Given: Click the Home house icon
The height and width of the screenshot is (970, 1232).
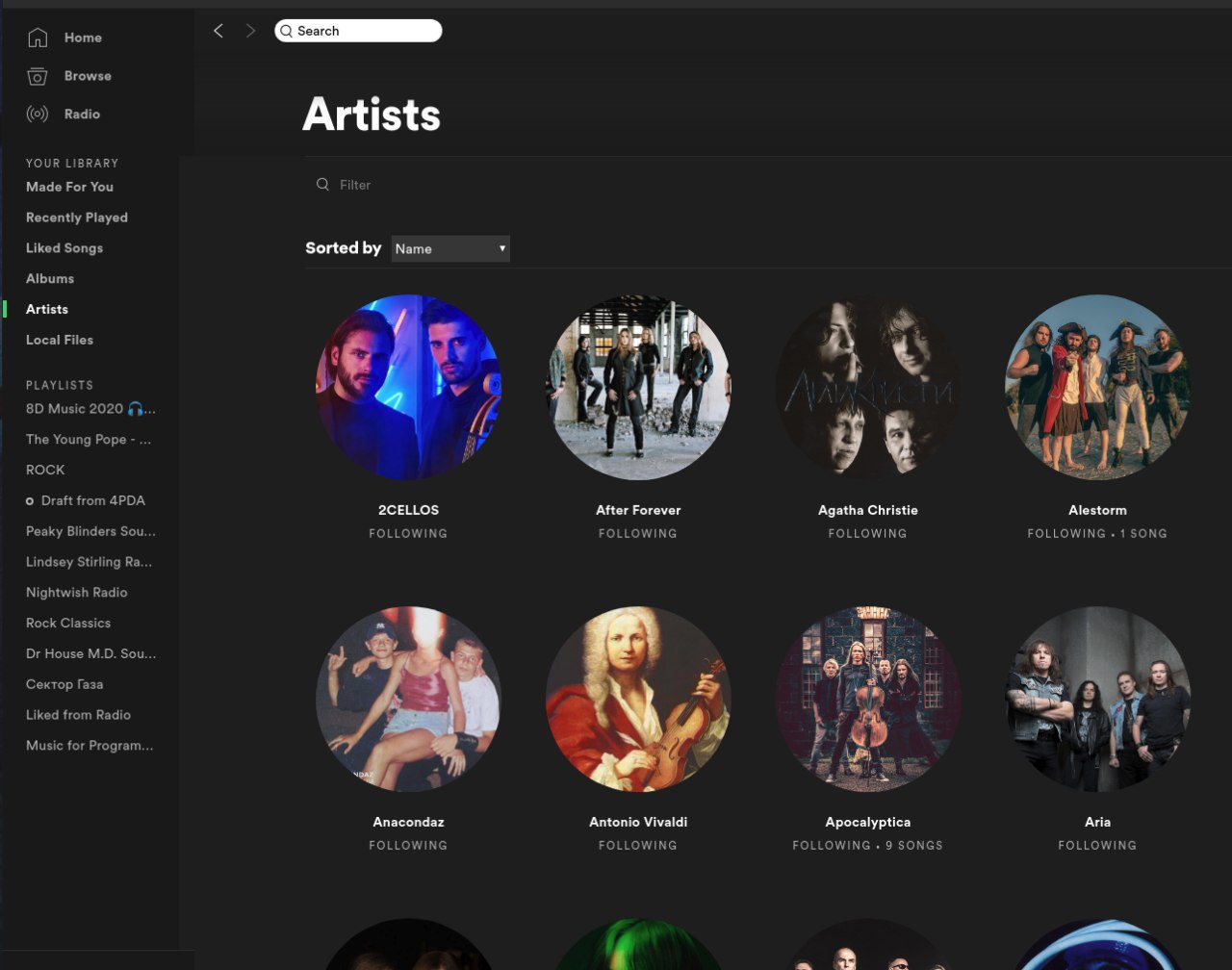Looking at the screenshot, I should coord(38,38).
